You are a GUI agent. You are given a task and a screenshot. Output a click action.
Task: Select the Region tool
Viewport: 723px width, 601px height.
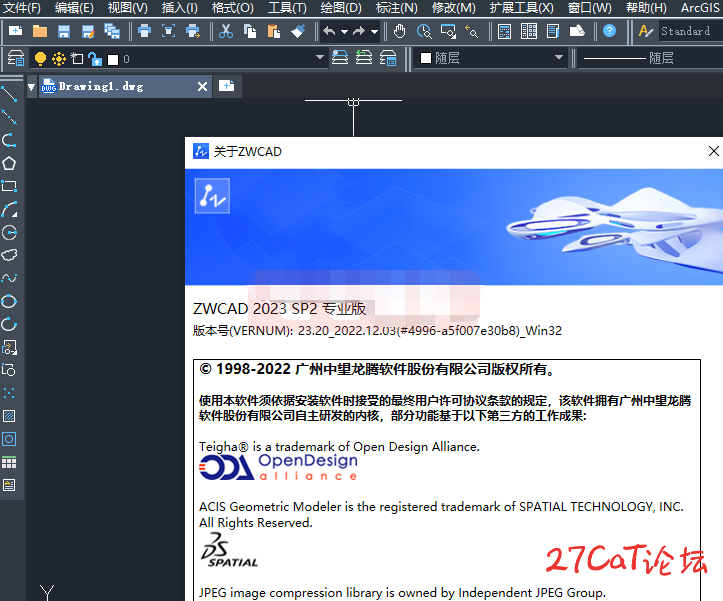coord(9,439)
